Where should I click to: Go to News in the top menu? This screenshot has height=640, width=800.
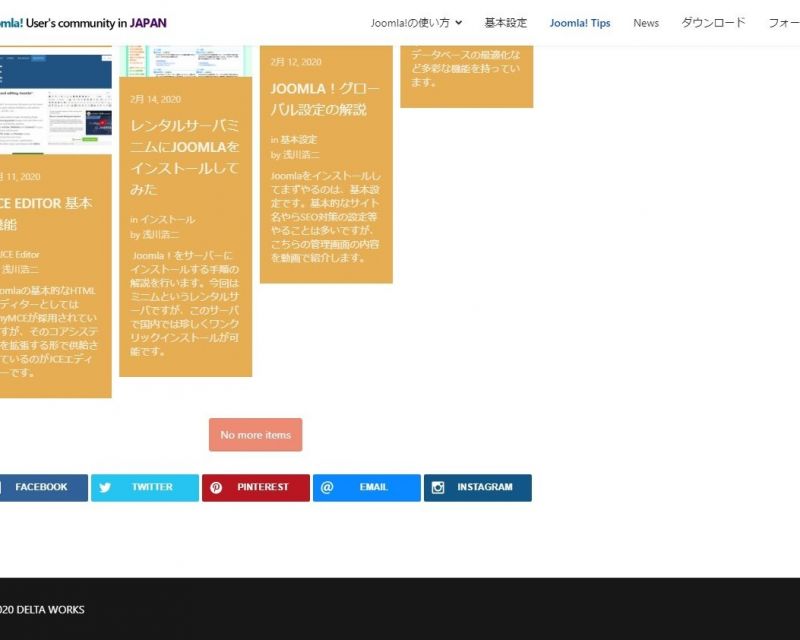(646, 23)
